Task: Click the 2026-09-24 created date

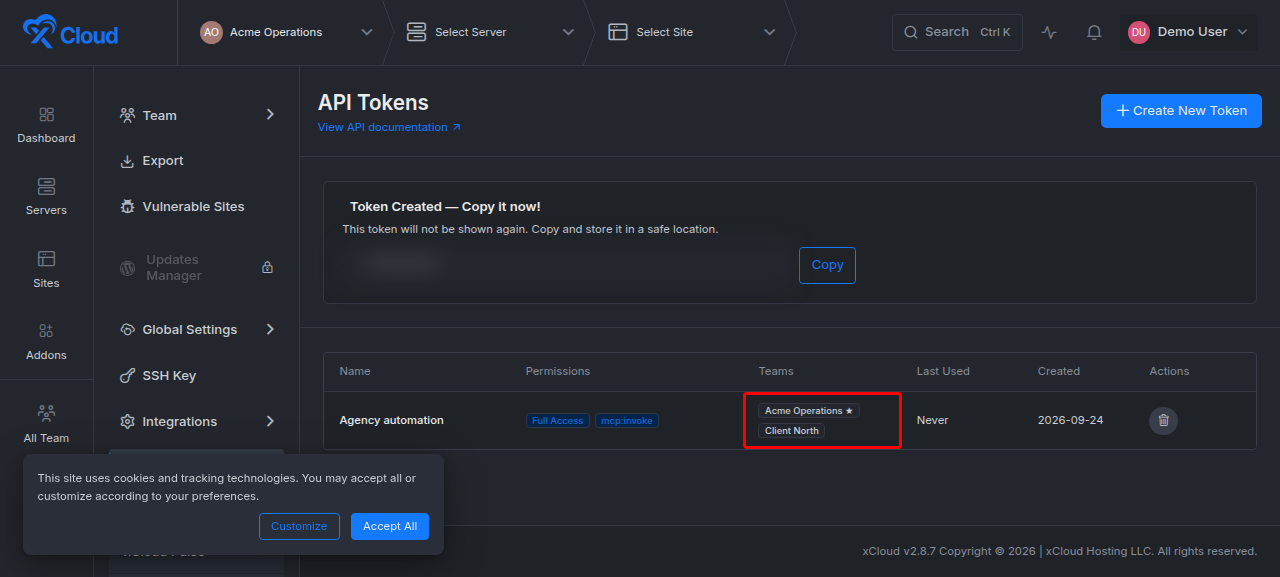Action: pos(1071,420)
